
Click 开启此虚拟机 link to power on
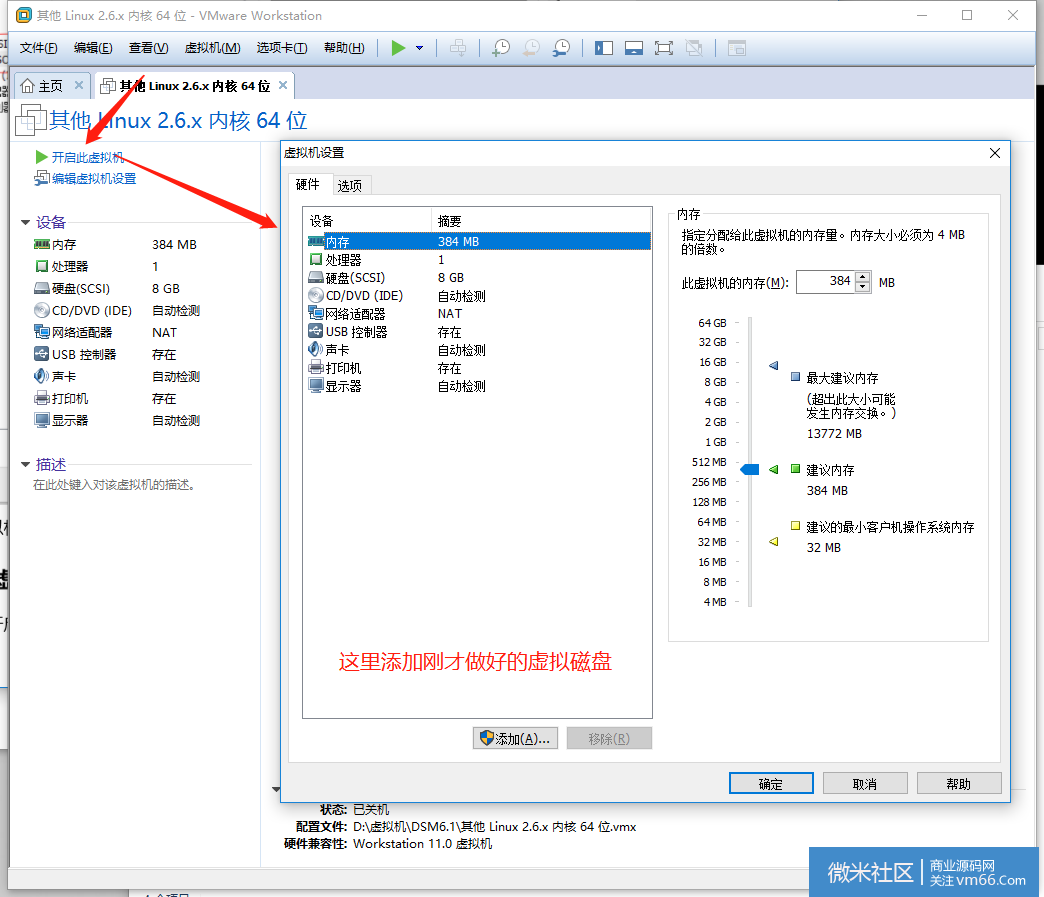tap(88, 157)
